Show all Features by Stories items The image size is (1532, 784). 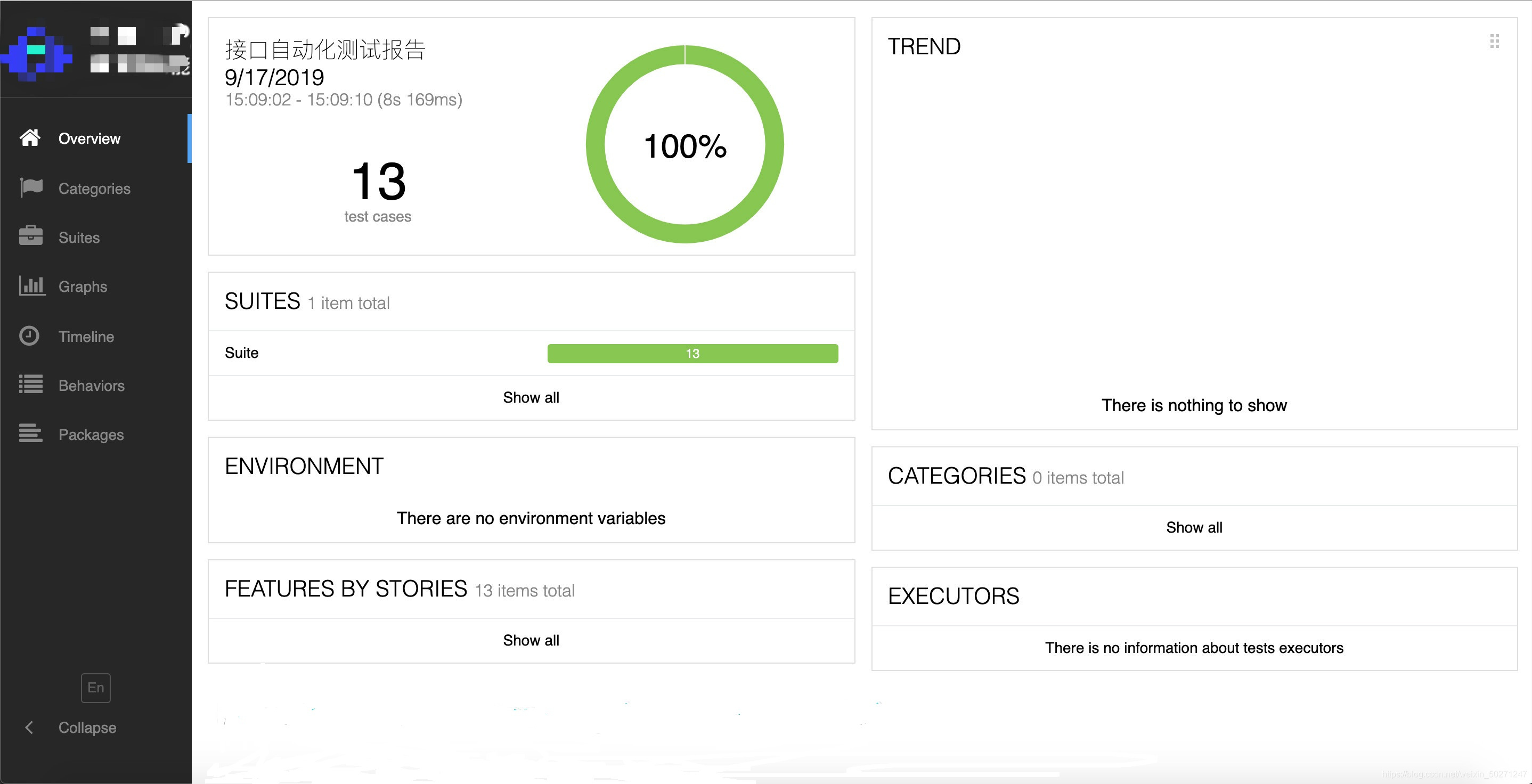point(531,640)
